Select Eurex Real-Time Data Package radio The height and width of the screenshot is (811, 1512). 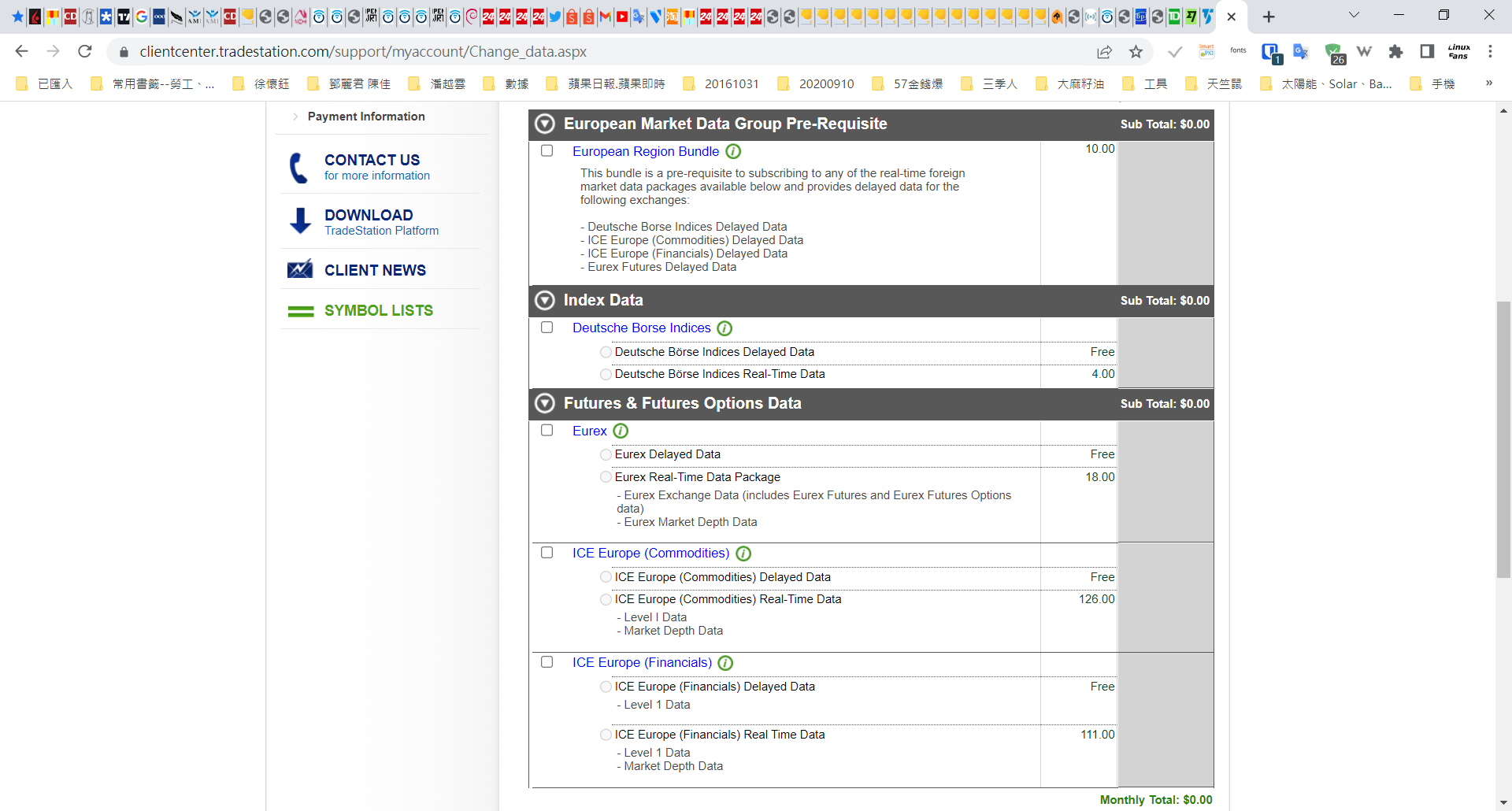[606, 477]
